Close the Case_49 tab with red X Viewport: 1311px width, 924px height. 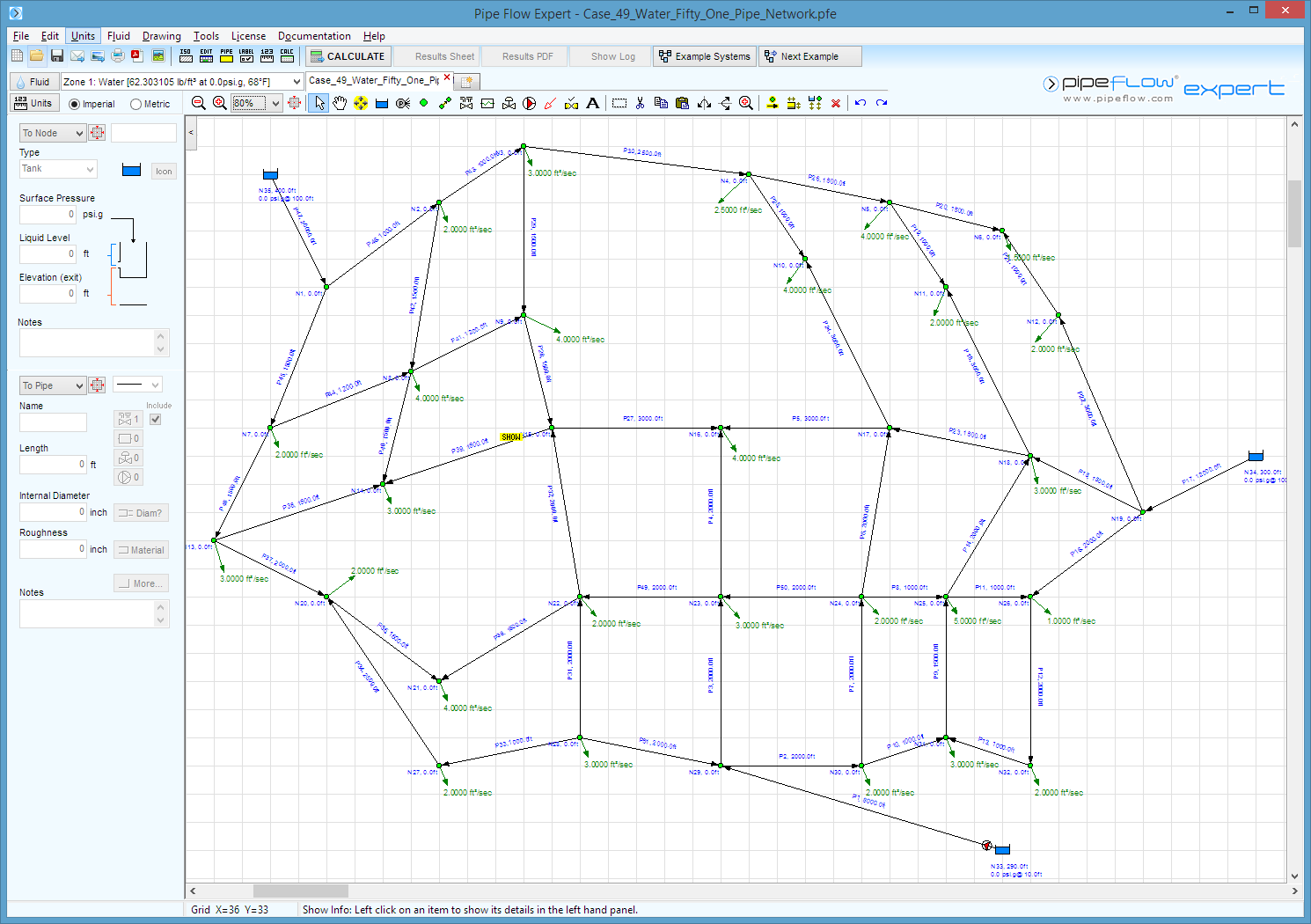pos(447,77)
